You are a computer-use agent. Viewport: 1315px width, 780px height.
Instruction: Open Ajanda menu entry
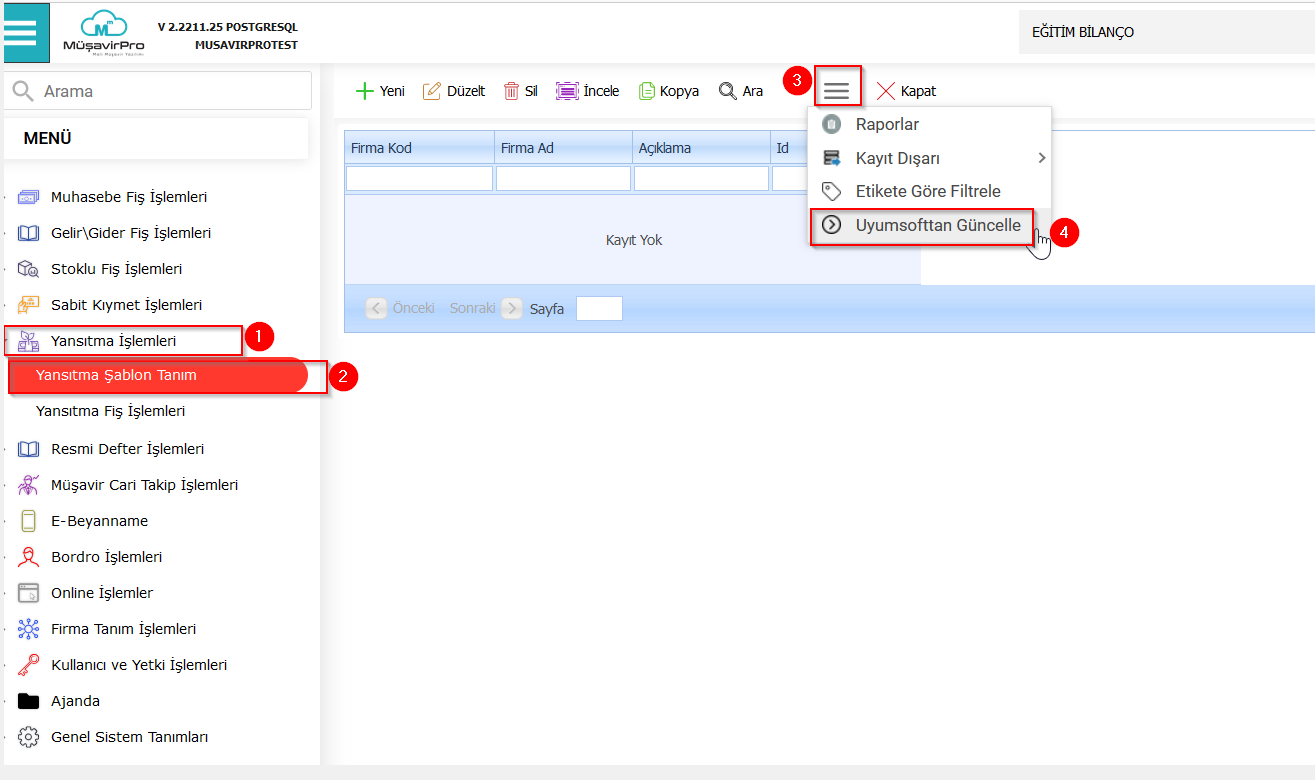(75, 701)
